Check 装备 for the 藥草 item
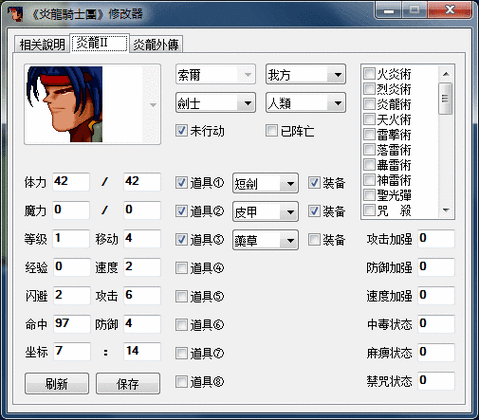The height and width of the screenshot is (420, 479). tap(314, 239)
